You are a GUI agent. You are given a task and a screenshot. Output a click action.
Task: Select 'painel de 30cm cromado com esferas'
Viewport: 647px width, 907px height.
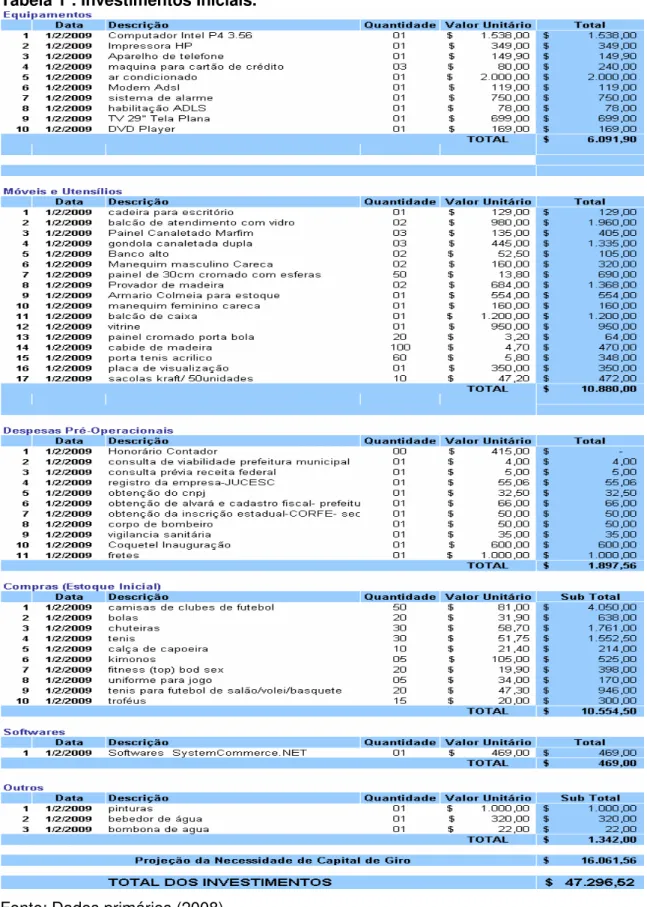(214, 275)
